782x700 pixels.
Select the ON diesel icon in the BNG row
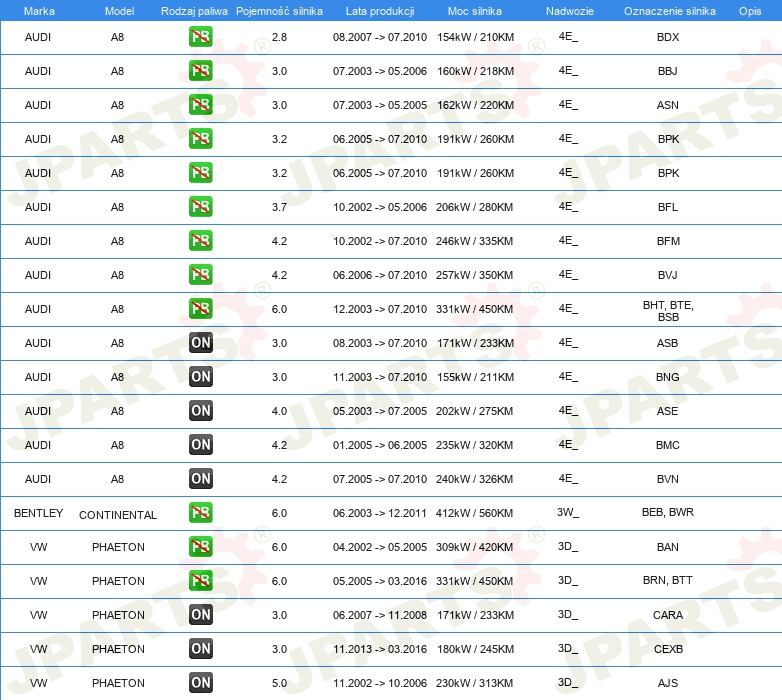200,376
